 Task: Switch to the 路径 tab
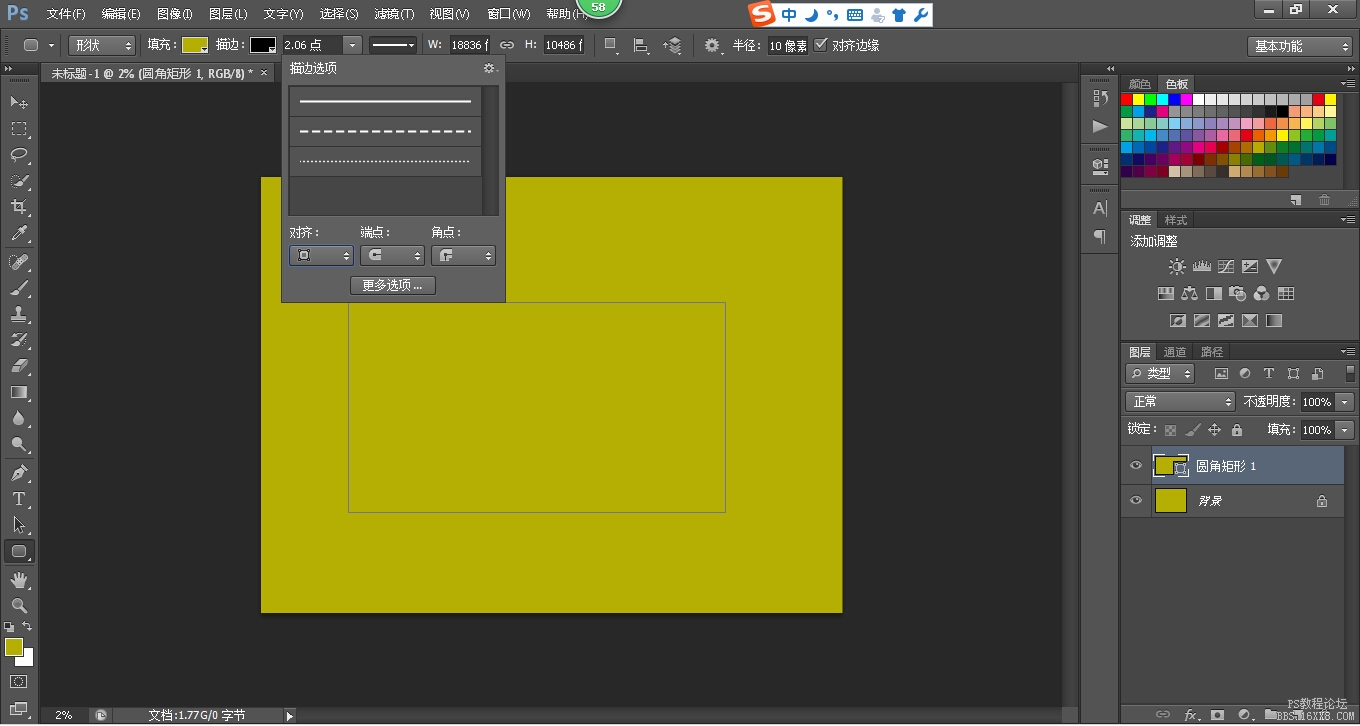[1212, 352]
